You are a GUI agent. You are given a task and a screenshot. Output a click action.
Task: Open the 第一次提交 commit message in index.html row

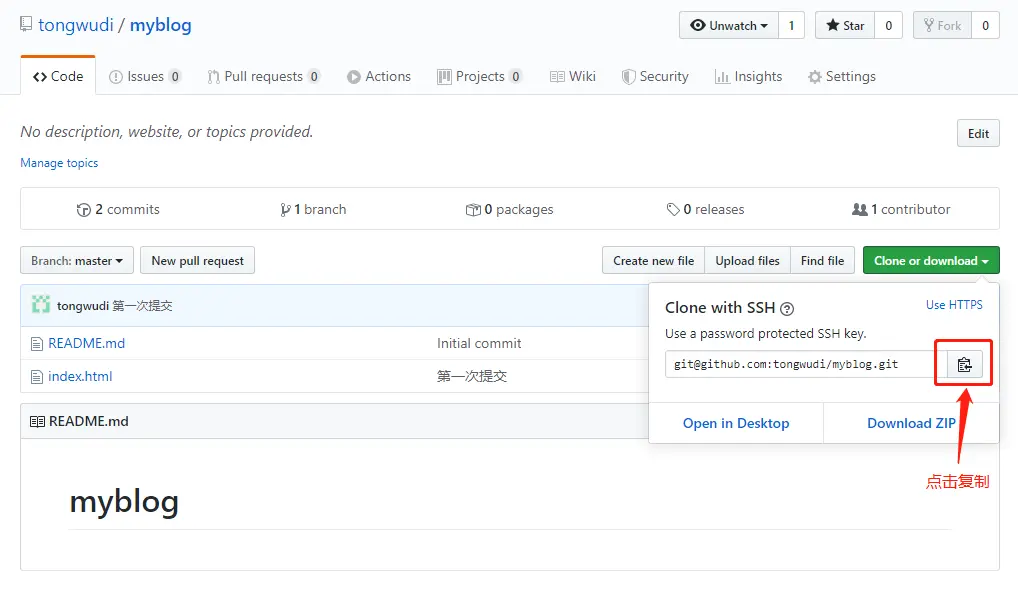472,377
